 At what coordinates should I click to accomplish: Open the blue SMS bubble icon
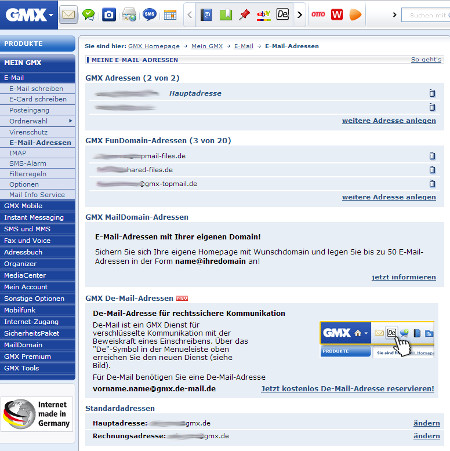pyautogui.click(x=150, y=14)
